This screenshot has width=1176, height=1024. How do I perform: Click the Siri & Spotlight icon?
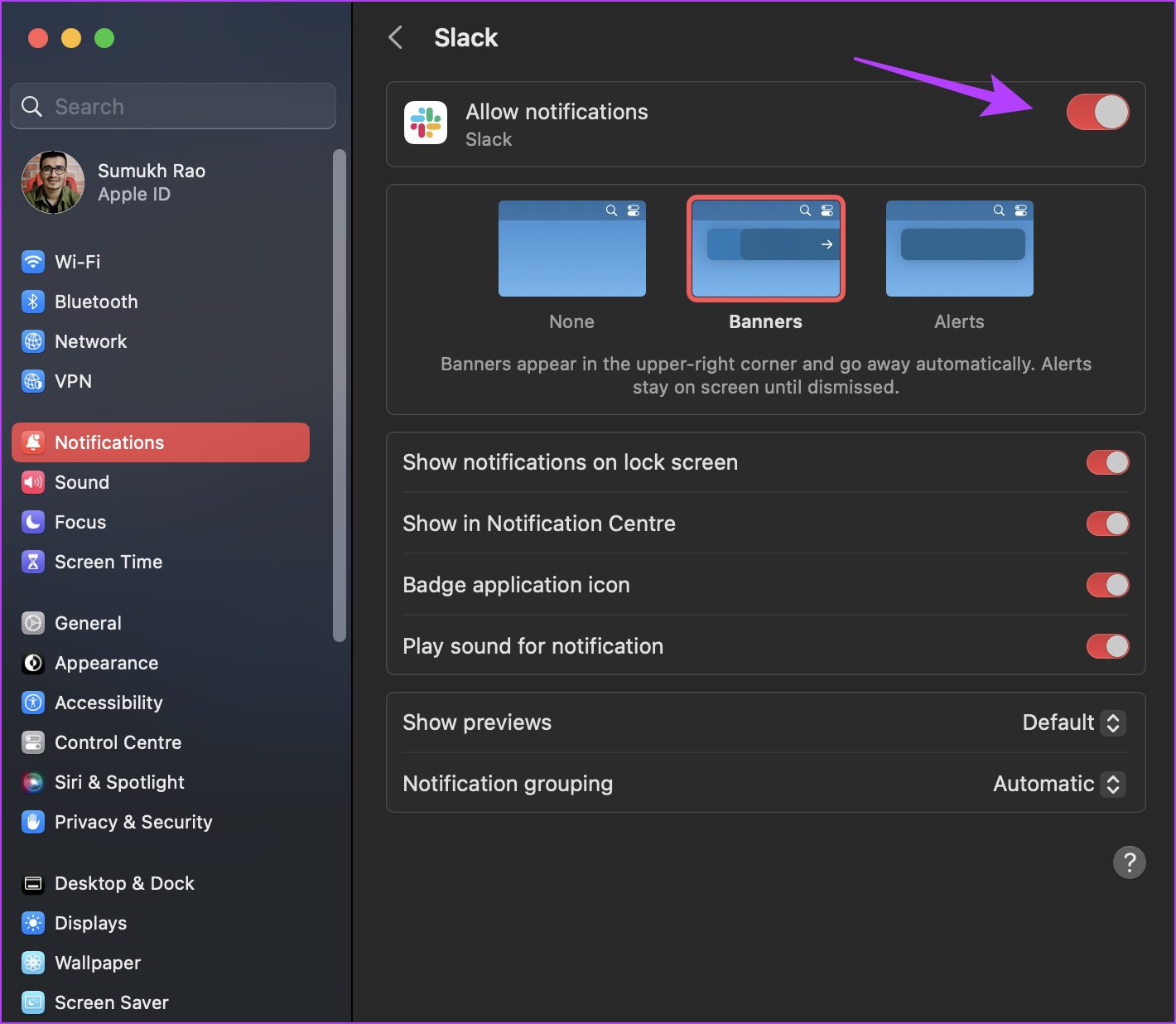(33, 782)
